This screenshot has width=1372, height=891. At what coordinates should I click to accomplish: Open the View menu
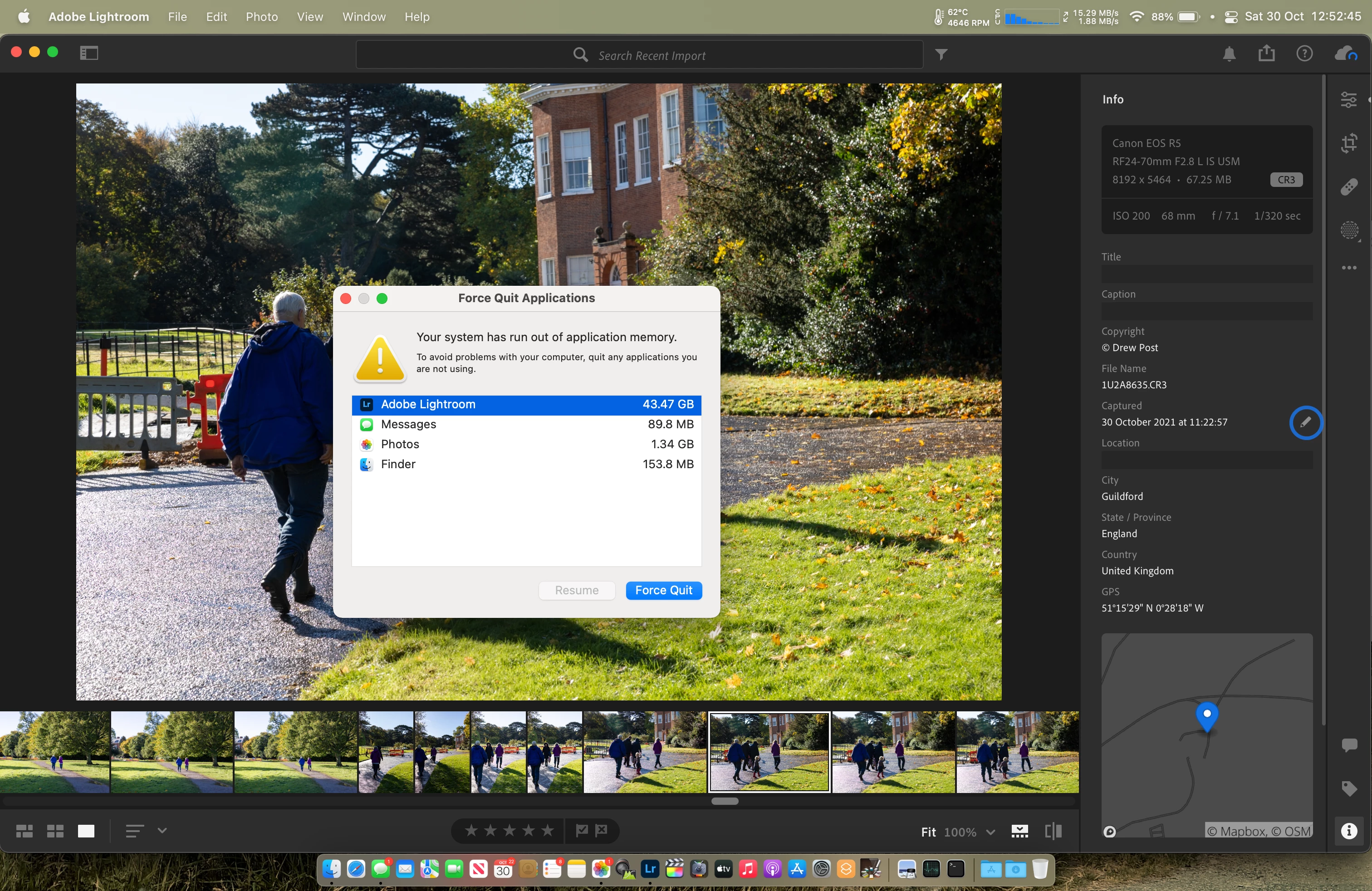(x=309, y=17)
